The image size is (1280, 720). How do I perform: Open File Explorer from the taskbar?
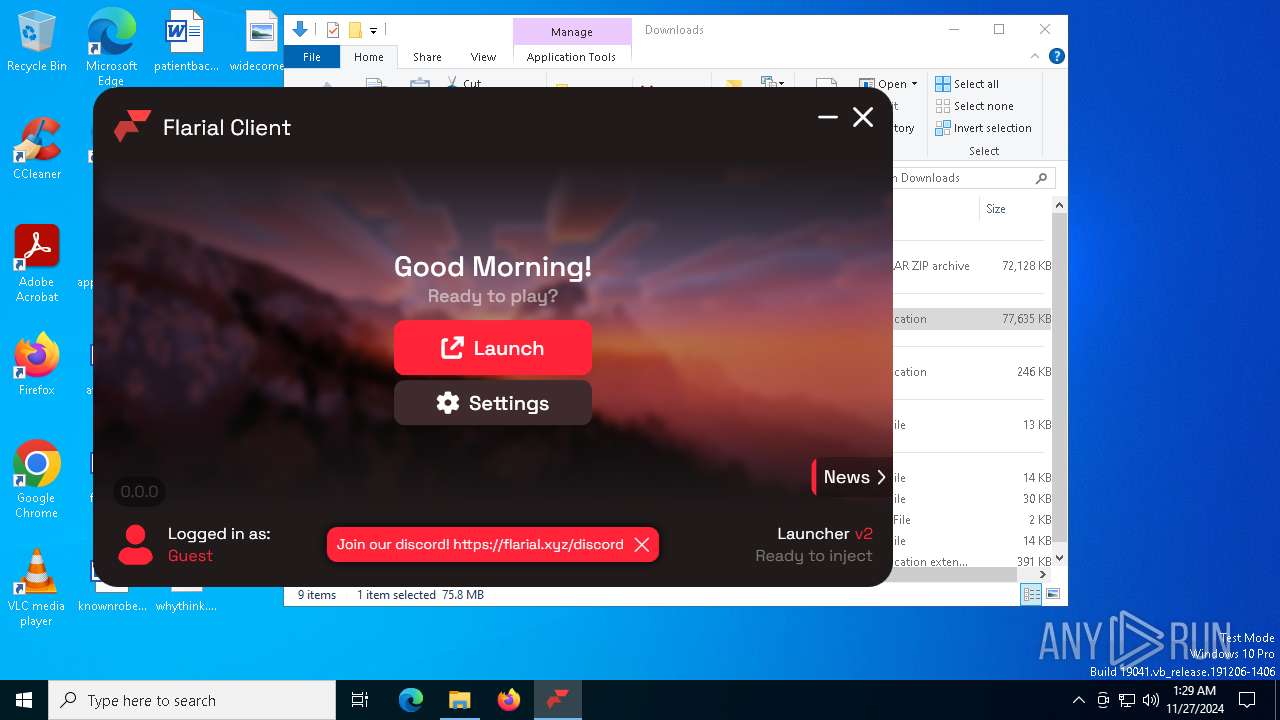(460, 700)
